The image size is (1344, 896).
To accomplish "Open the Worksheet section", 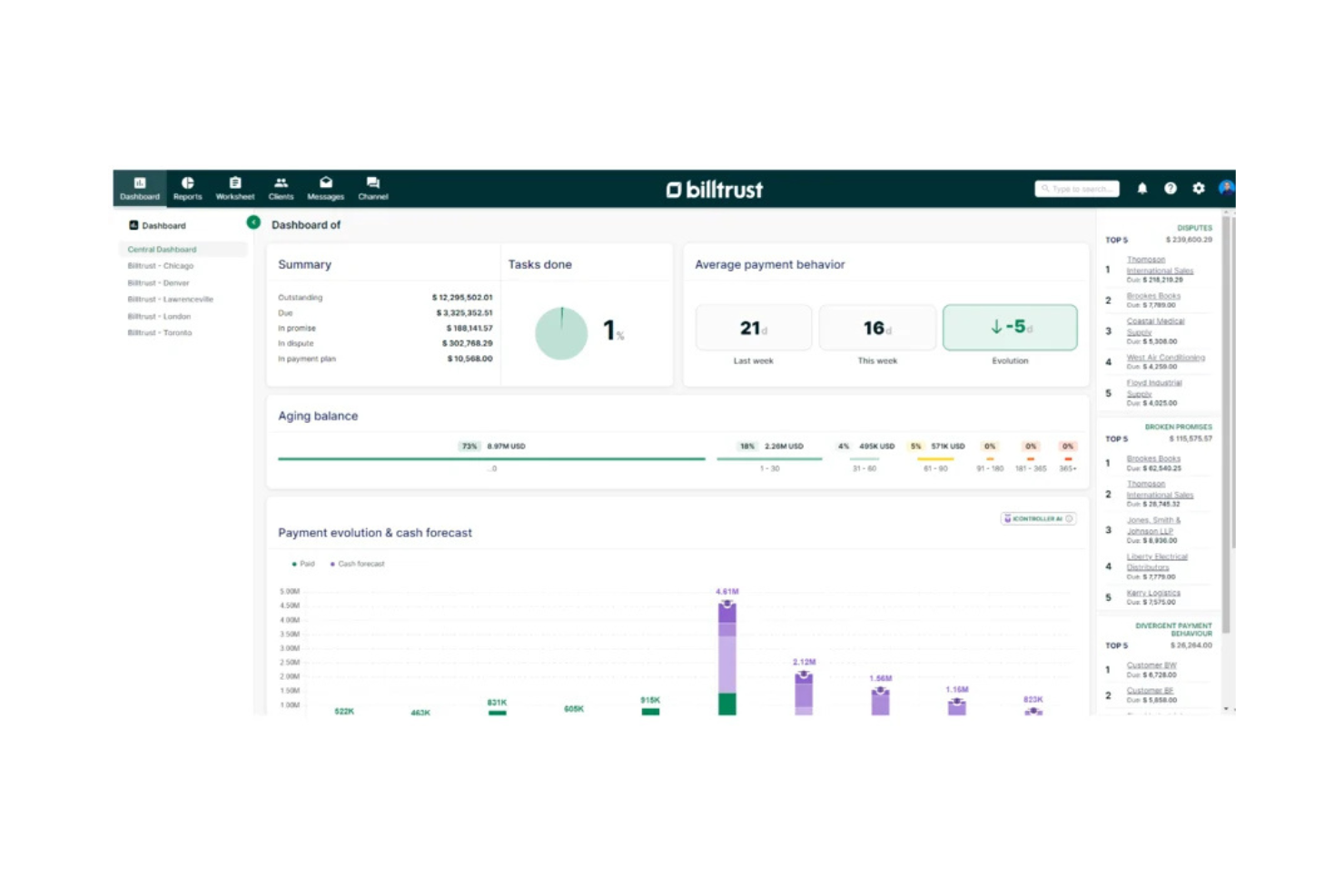I will click(x=235, y=188).
